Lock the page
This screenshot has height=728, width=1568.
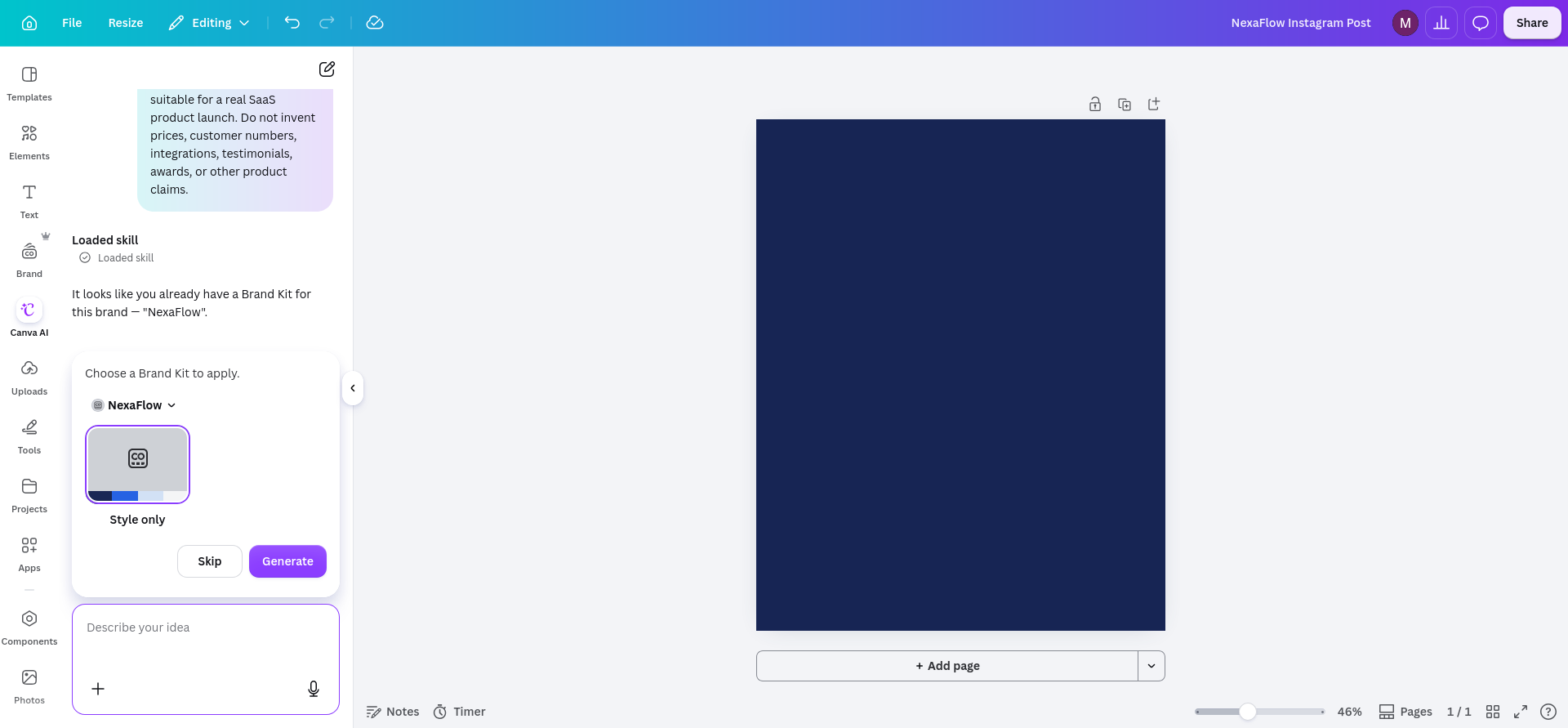(x=1095, y=104)
